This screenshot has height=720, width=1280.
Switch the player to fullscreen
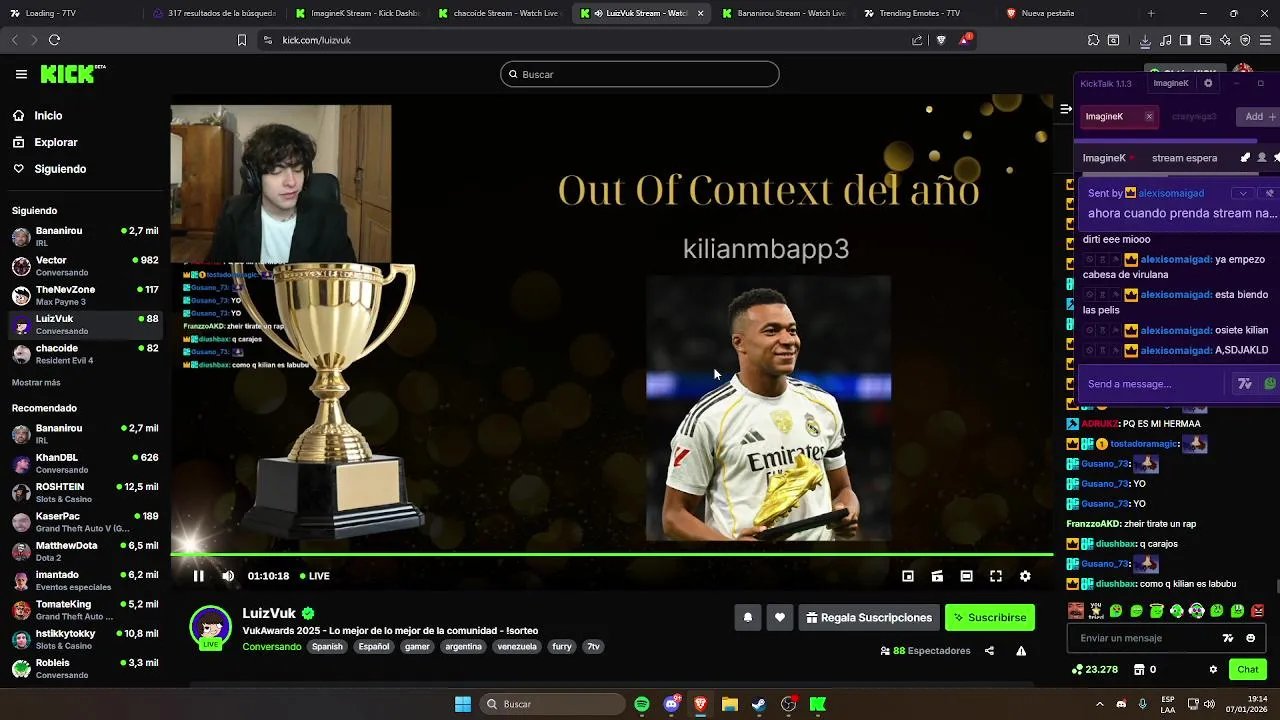996,576
